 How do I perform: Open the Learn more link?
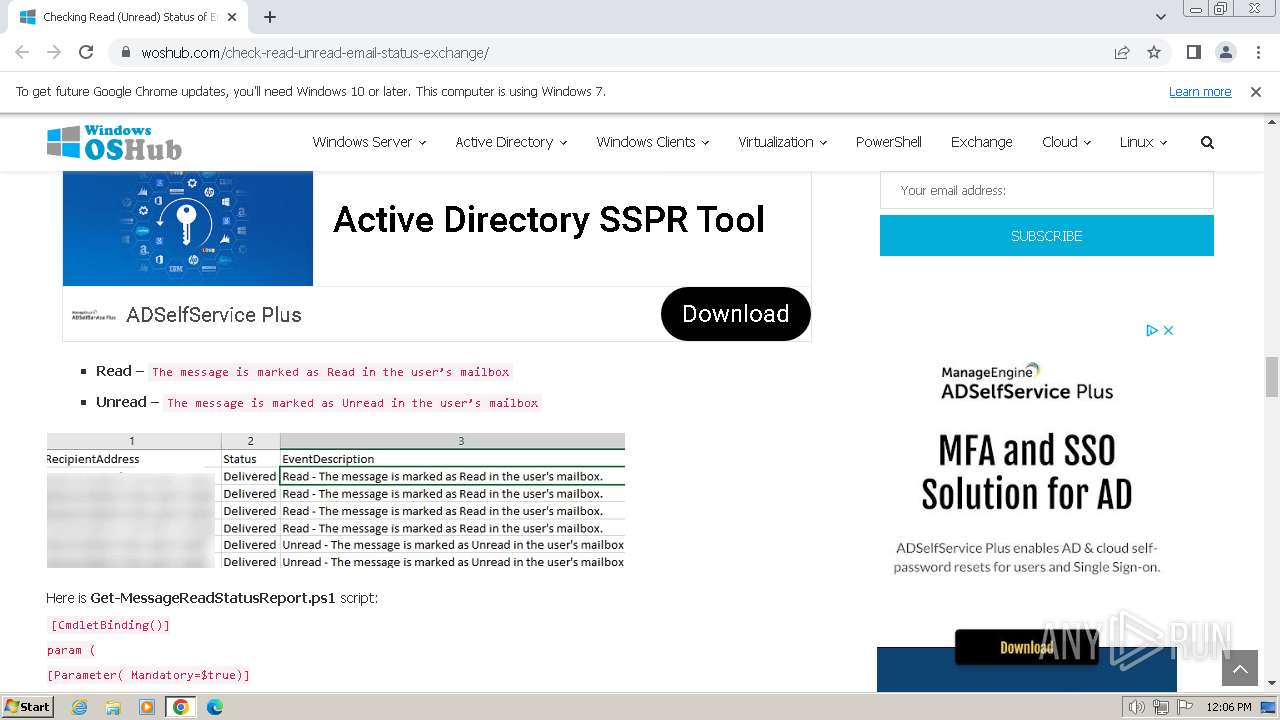click(1200, 91)
